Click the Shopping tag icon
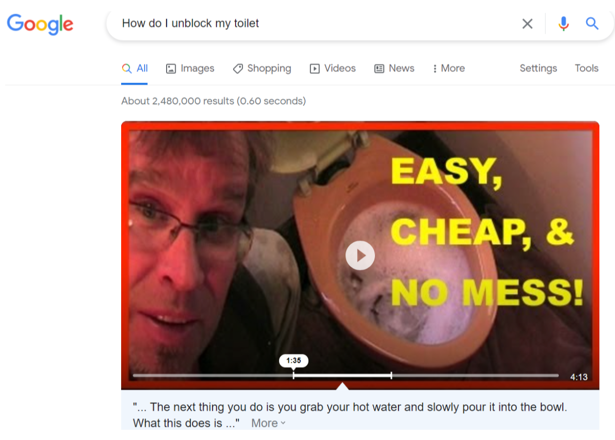The height and width of the screenshot is (440, 615). (x=238, y=69)
